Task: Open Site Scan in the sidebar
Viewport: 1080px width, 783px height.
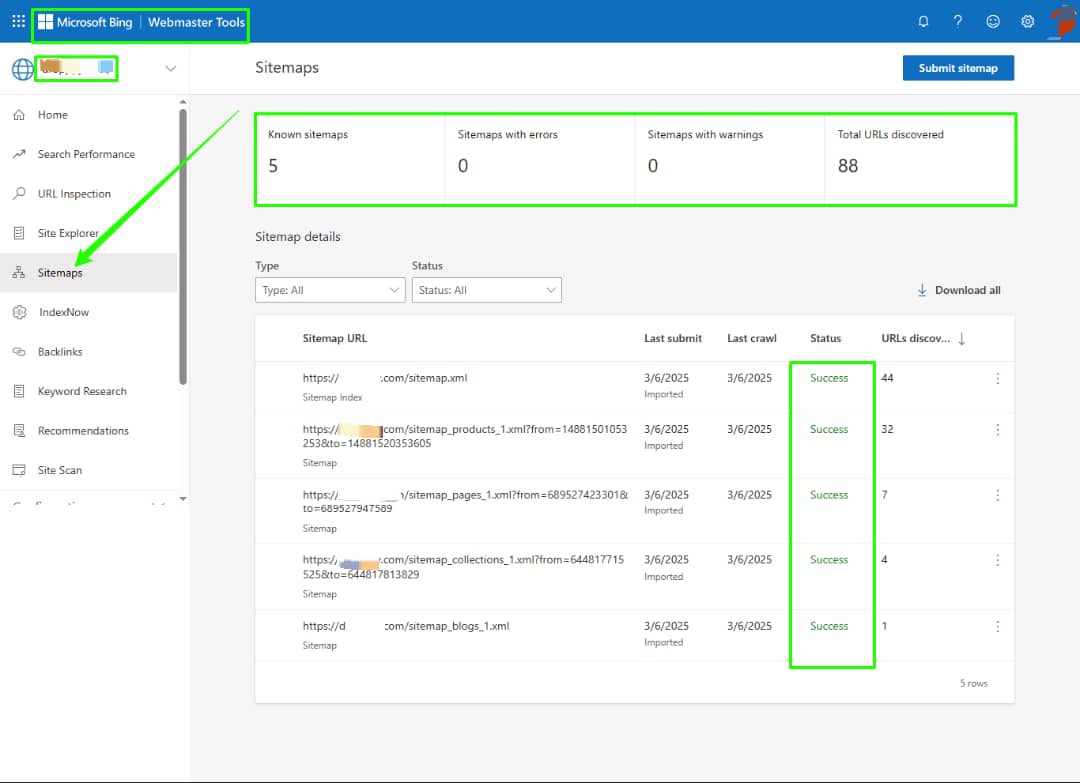Action: pyautogui.click(x=88, y=470)
